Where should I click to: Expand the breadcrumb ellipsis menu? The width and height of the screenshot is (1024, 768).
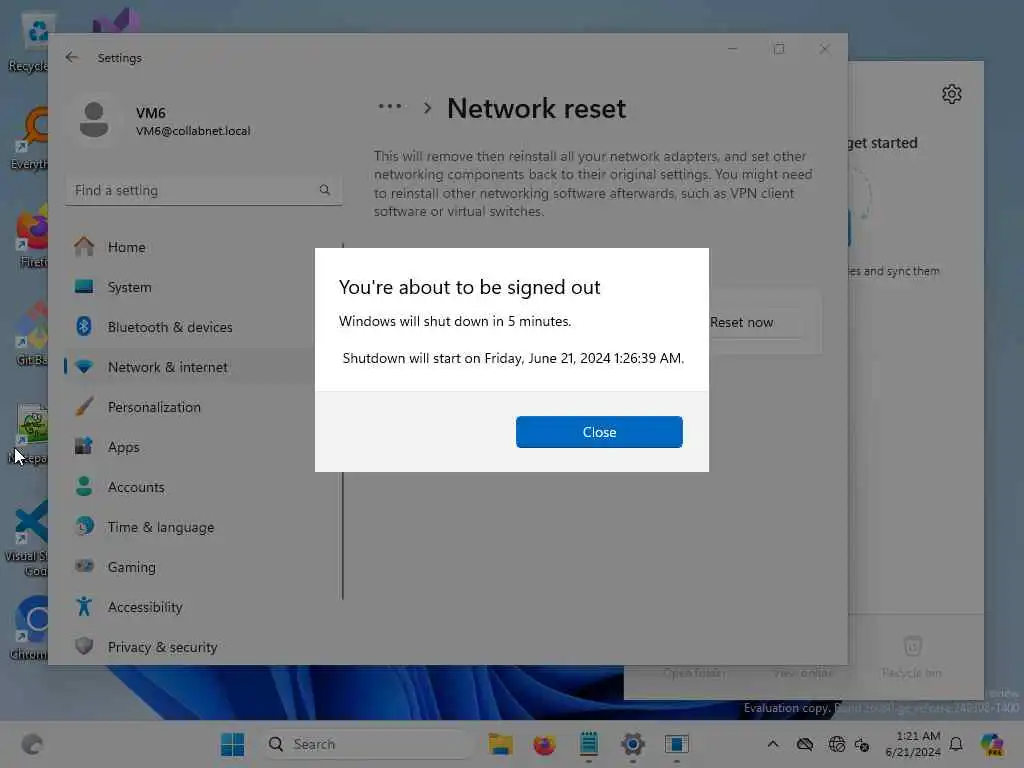click(390, 106)
